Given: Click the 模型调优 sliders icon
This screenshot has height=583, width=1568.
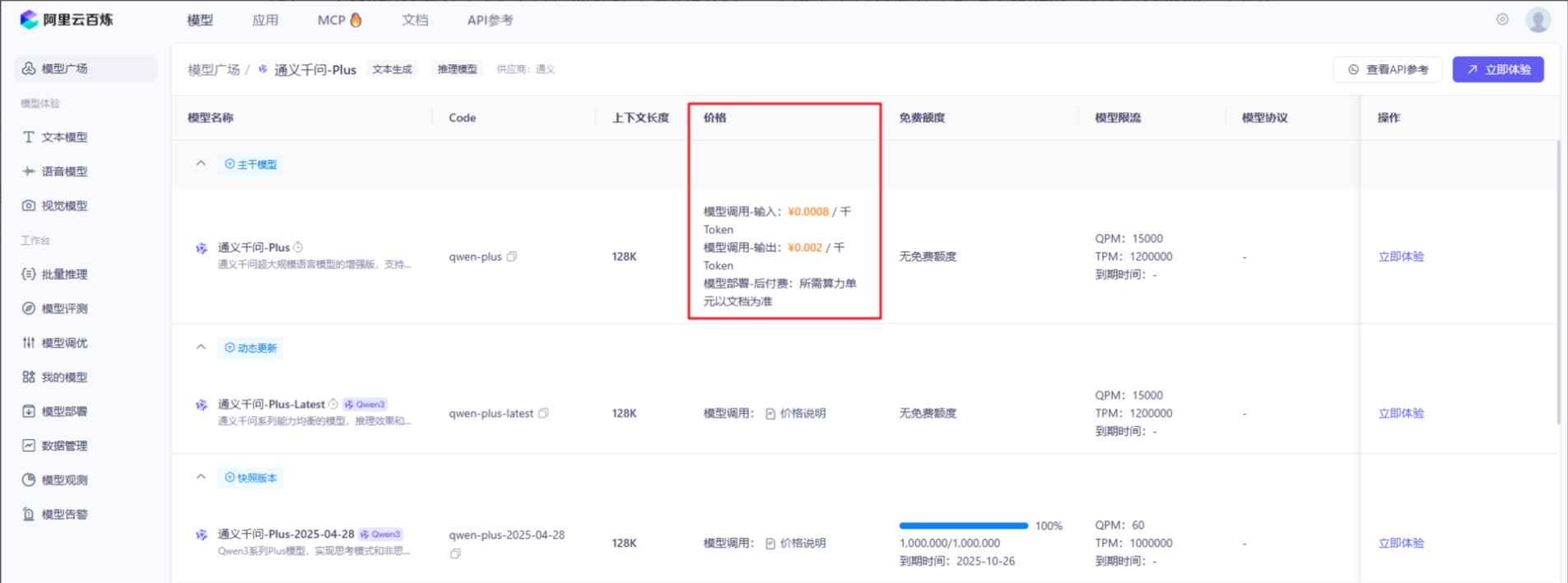Looking at the screenshot, I should [x=29, y=343].
